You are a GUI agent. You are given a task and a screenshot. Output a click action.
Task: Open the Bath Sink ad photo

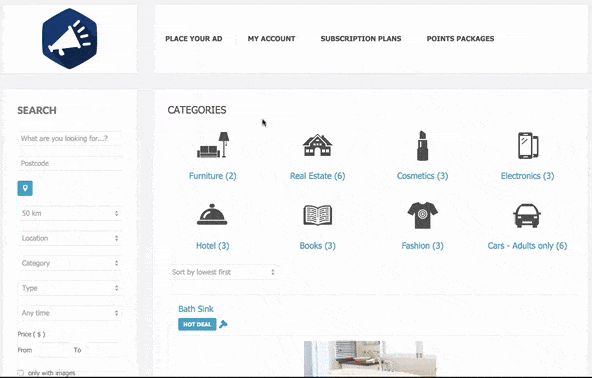click(x=370, y=359)
